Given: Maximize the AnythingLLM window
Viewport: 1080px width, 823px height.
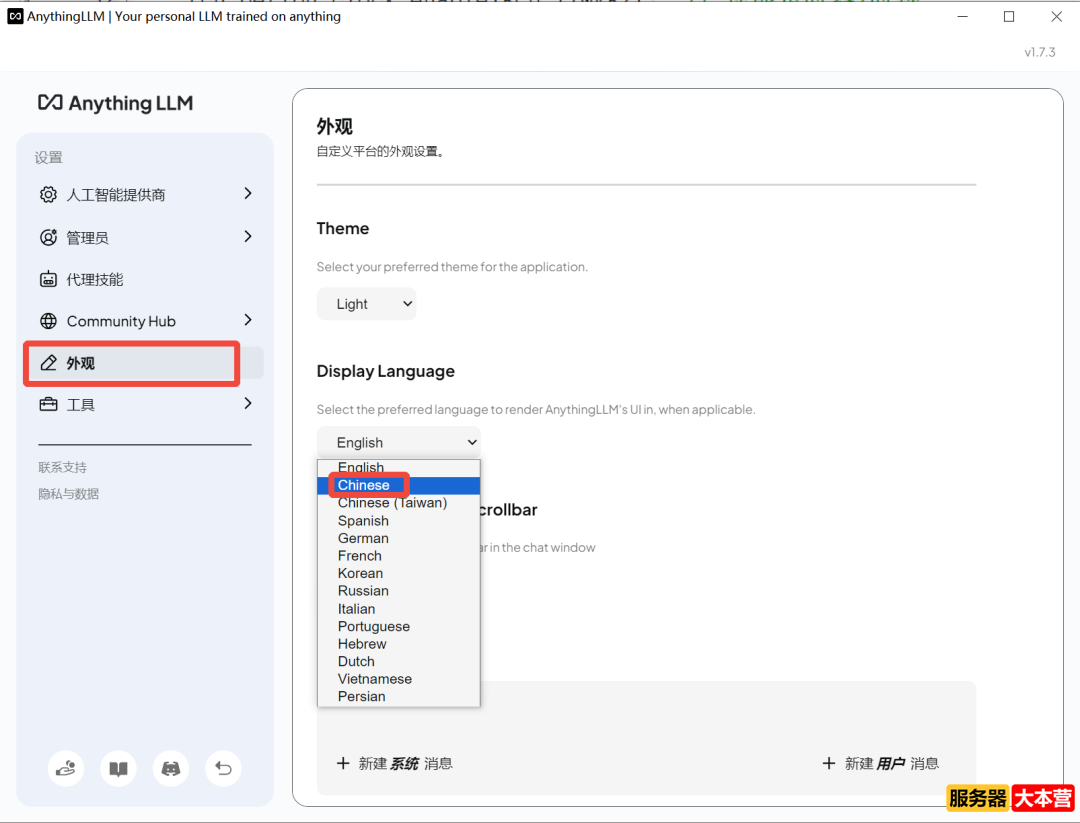Looking at the screenshot, I should coord(1009,17).
